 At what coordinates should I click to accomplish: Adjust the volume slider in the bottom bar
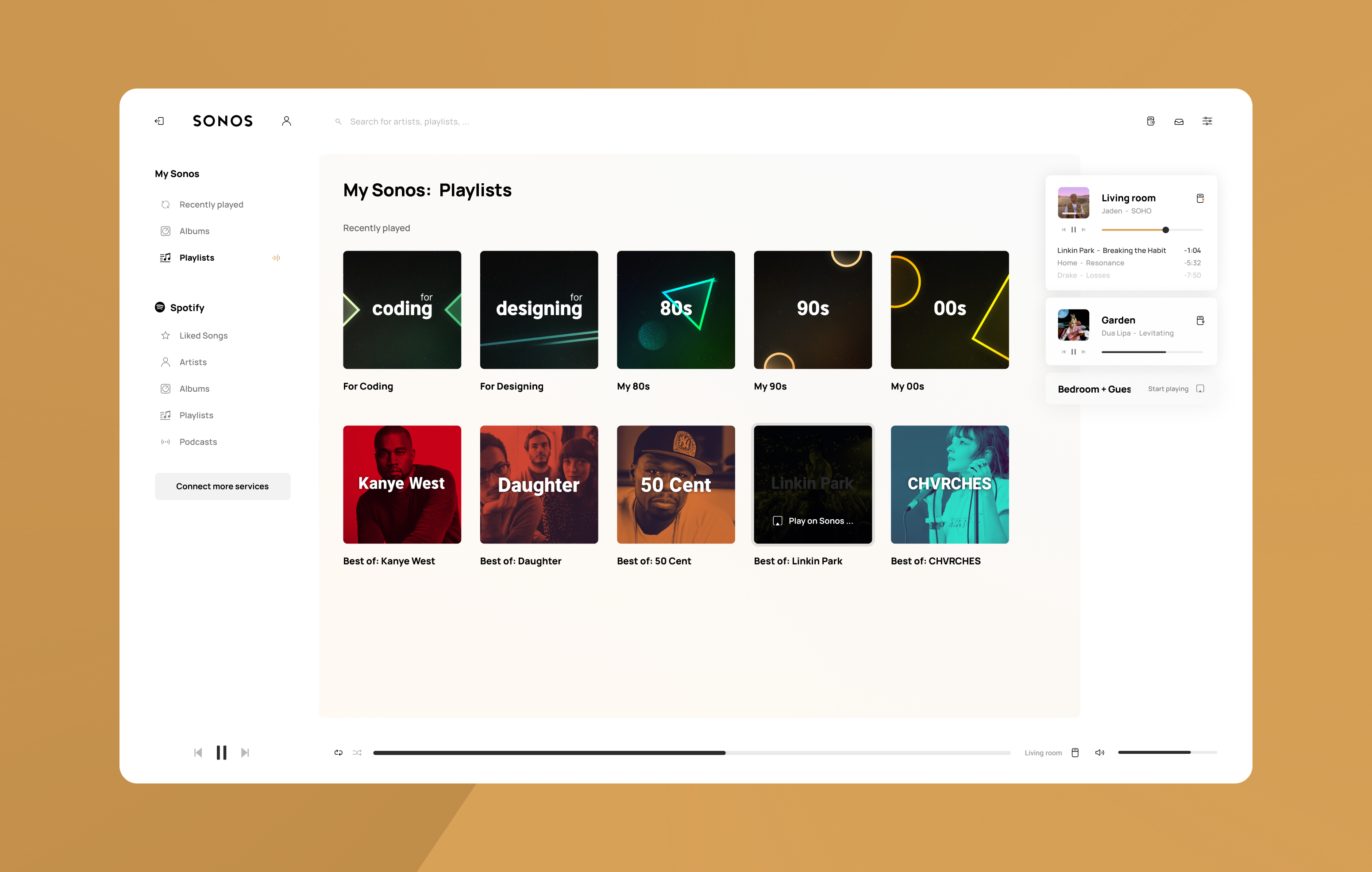tap(1168, 752)
